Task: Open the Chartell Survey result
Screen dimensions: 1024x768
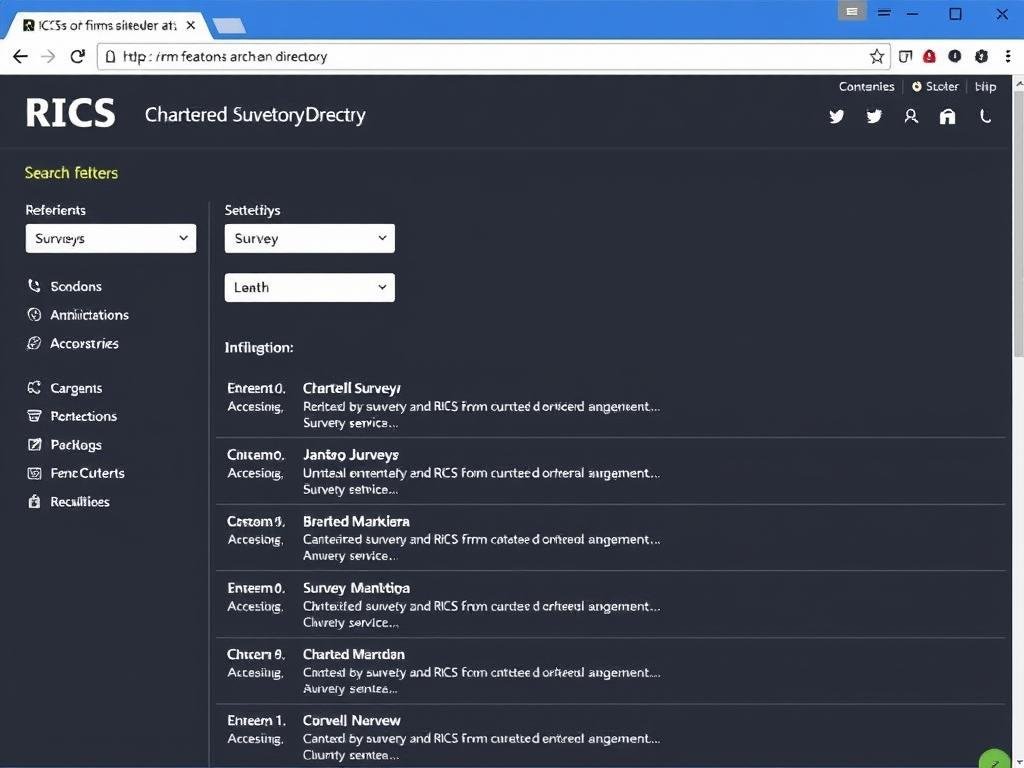Action: tap(351, 388)
